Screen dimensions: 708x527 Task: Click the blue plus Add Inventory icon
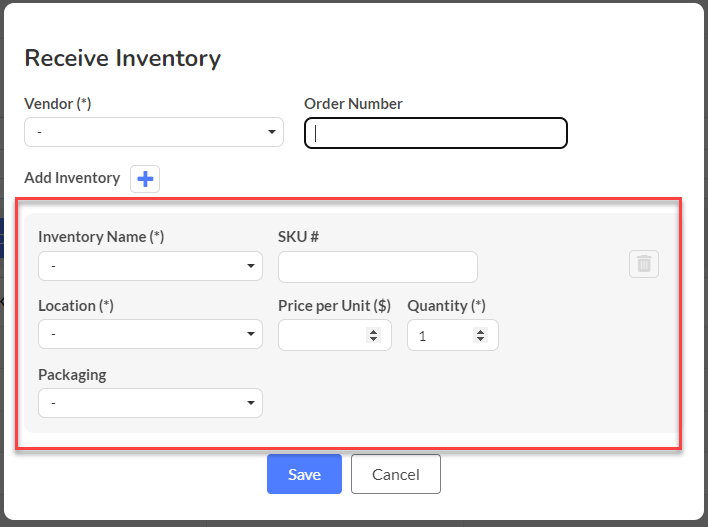145,179
